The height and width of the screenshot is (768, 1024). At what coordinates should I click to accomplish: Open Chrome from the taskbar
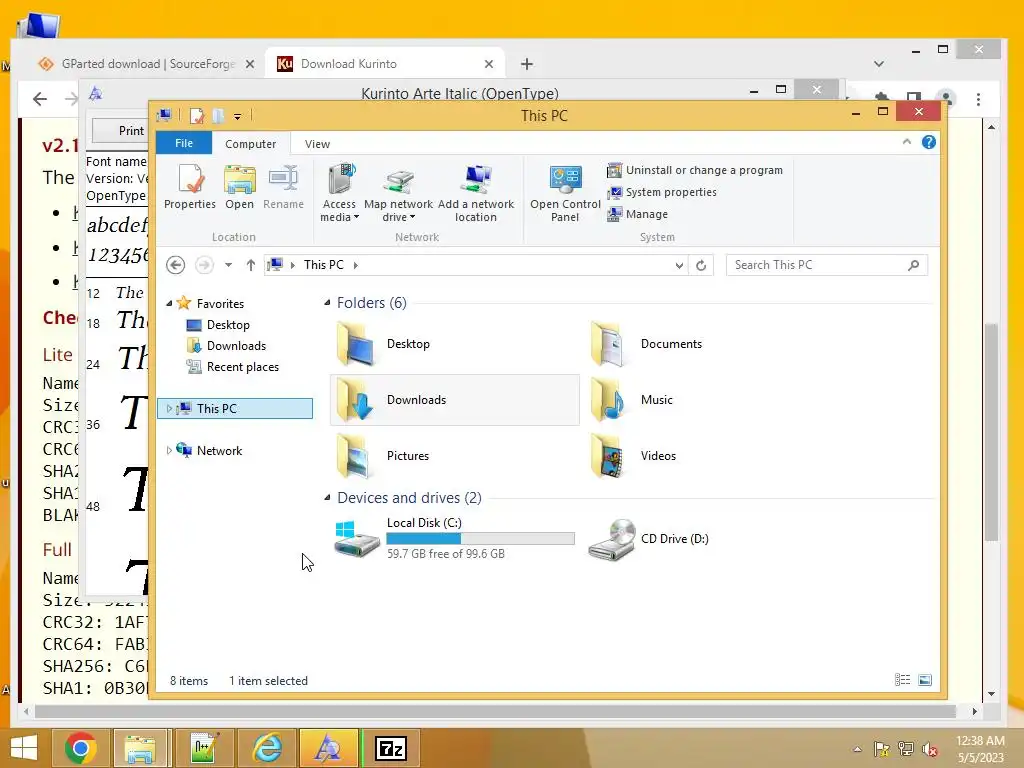[81, 748]
